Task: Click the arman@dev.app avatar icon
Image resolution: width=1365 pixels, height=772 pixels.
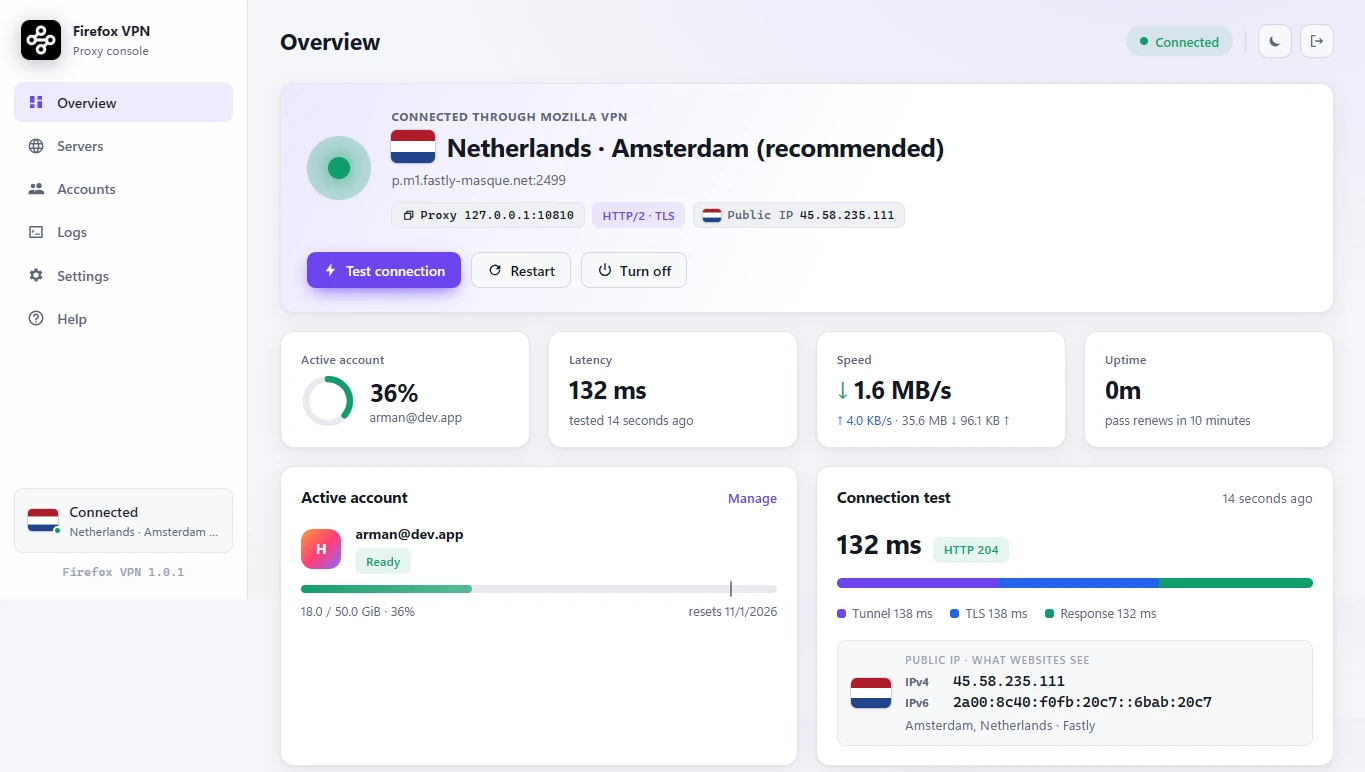Action: [x=321, y=549]
